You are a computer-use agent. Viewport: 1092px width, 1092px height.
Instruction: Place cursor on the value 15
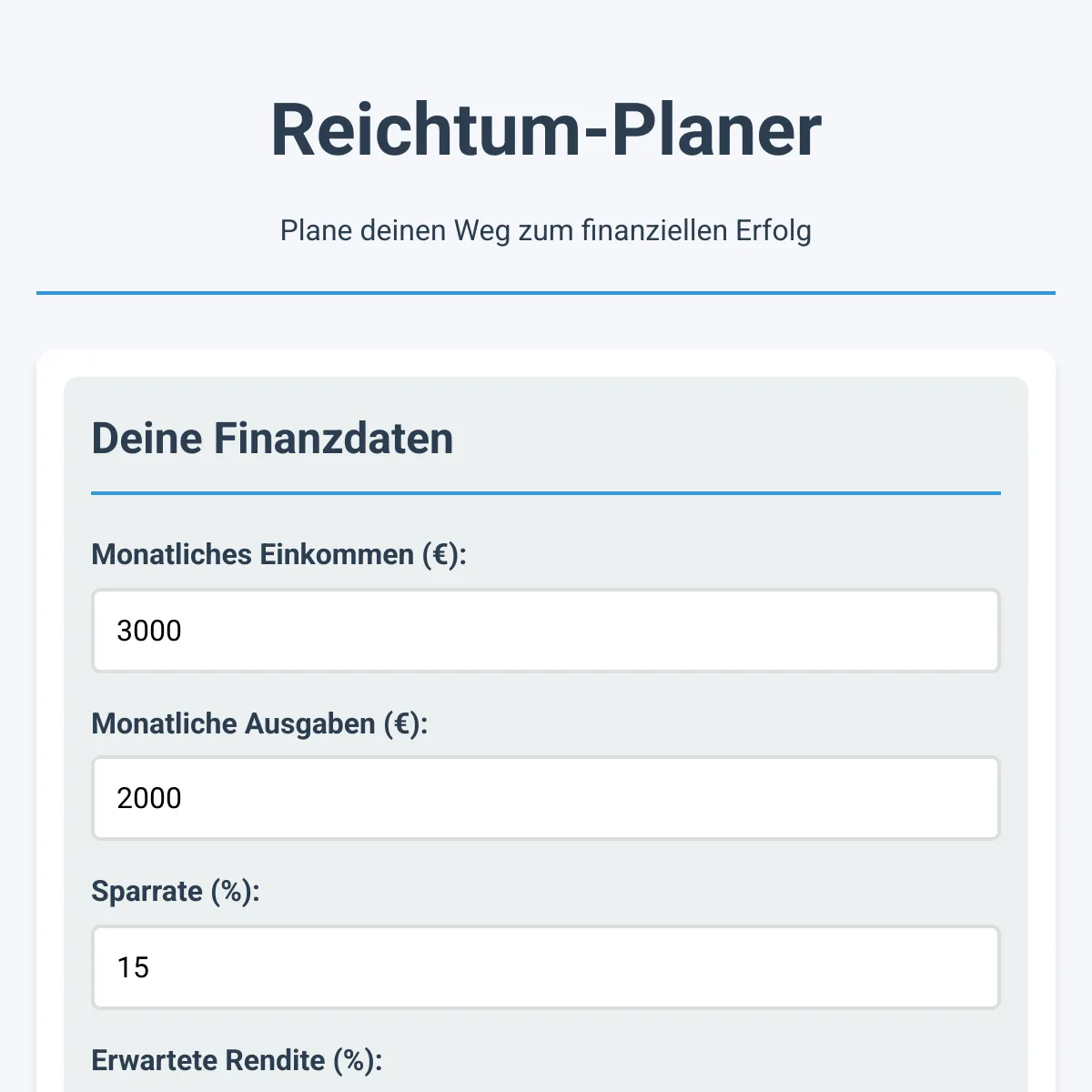click(x=133, y=967)
